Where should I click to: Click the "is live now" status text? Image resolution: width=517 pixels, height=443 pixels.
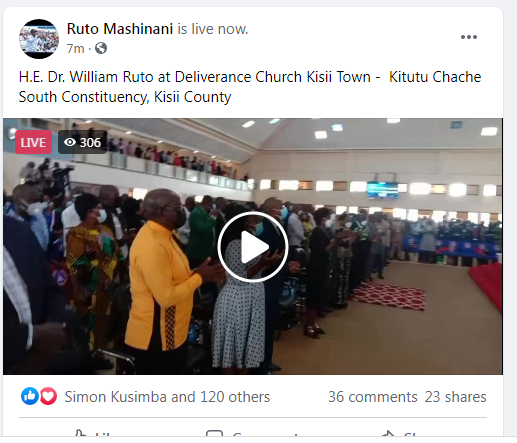[x=213, y=29]
